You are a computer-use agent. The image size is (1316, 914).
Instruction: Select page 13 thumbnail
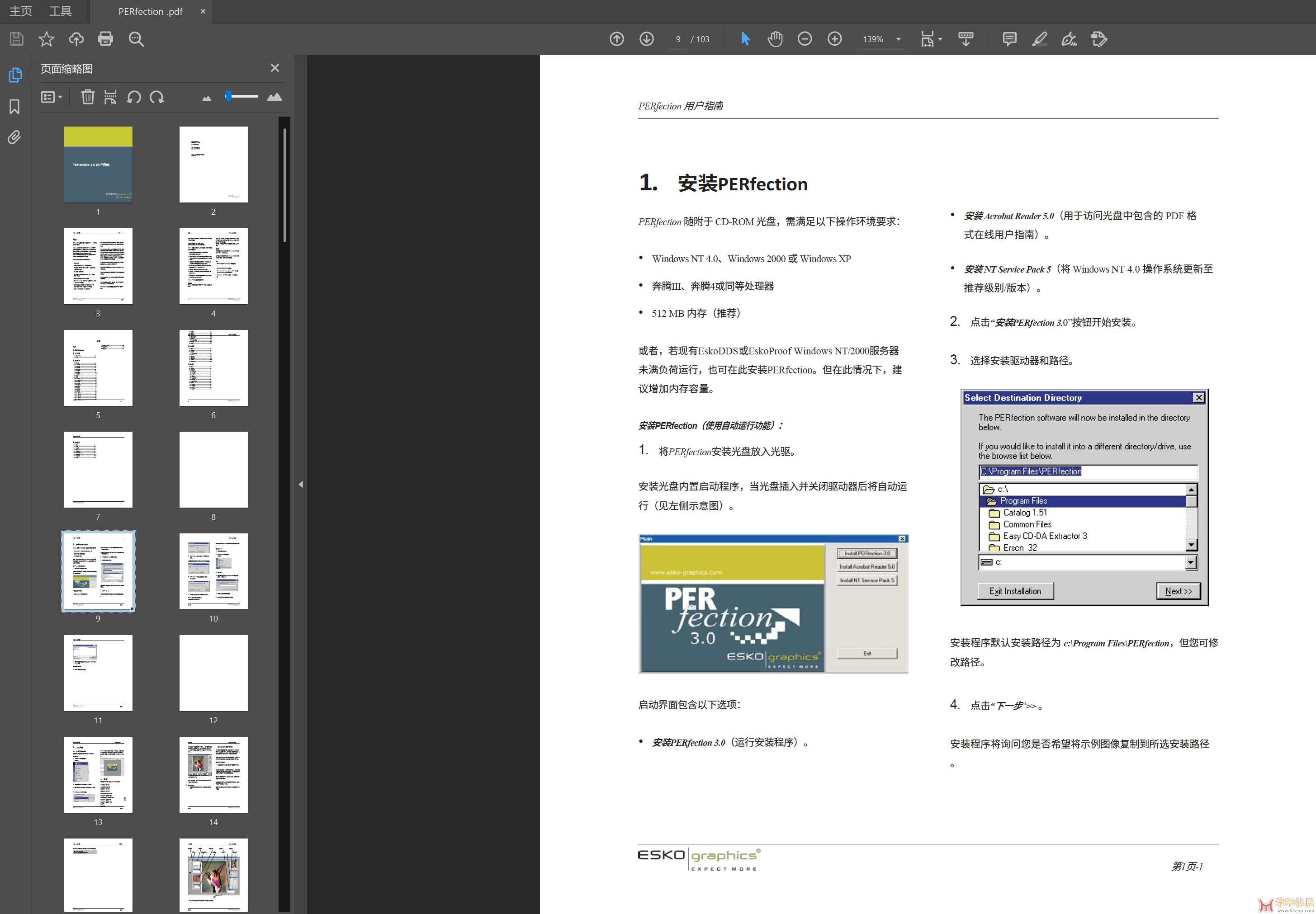pos(98,775)
